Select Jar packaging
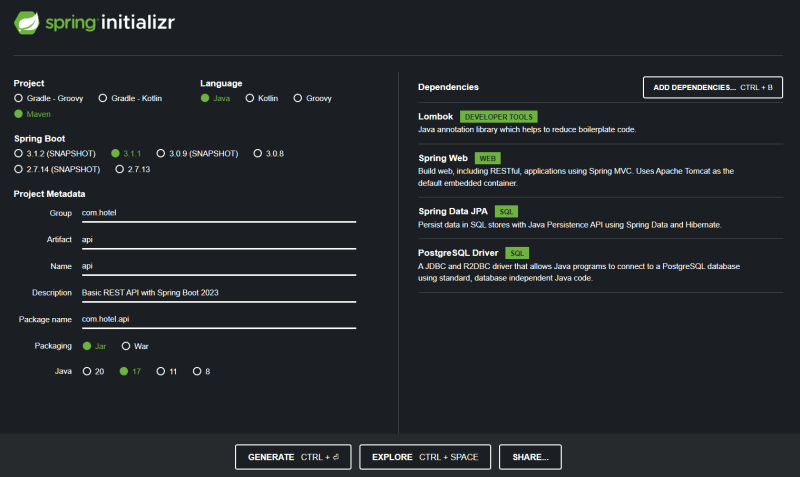The width and height of the screenshot is (800, 477). coord(94,346)
